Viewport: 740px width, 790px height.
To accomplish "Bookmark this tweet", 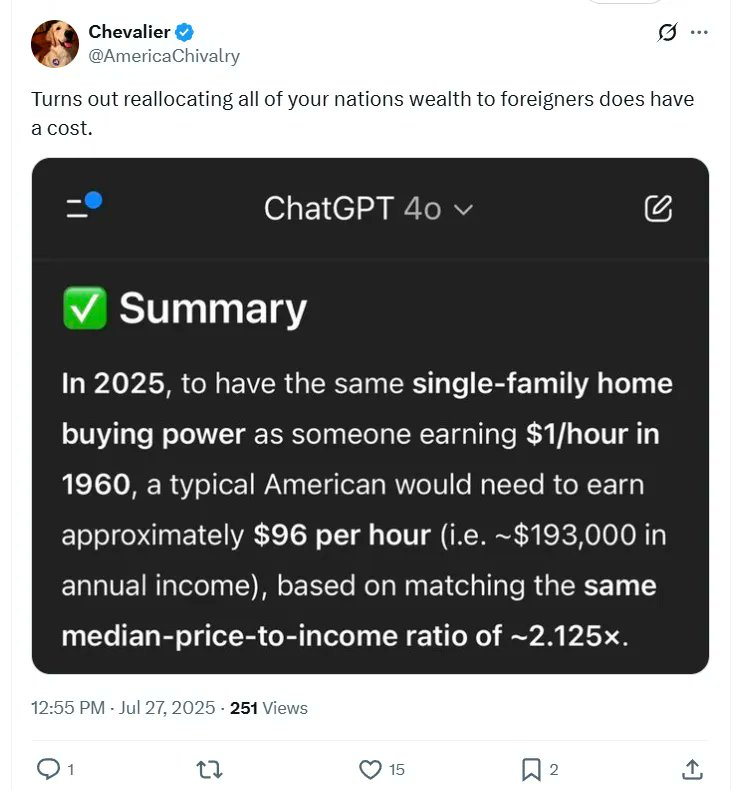I will pyautogui.click(x=531, y=768).
